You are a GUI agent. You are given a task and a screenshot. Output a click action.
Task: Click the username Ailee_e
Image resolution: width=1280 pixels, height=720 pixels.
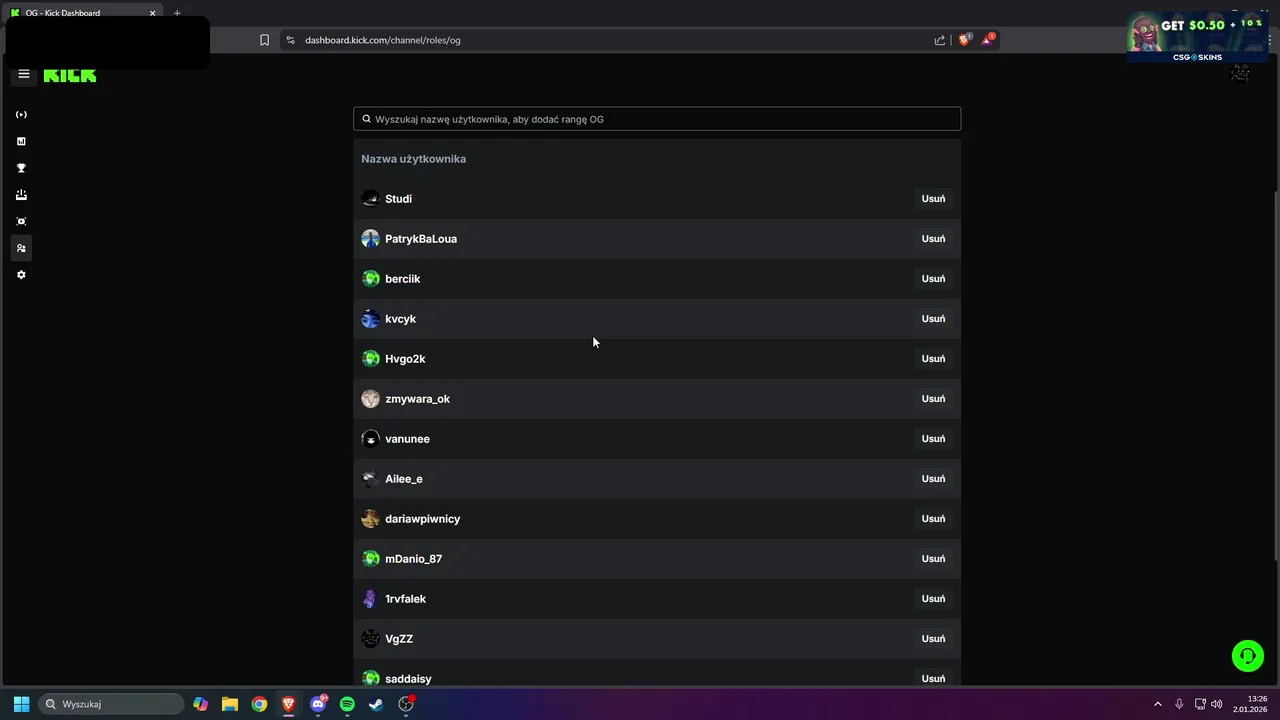pos(404,479)
